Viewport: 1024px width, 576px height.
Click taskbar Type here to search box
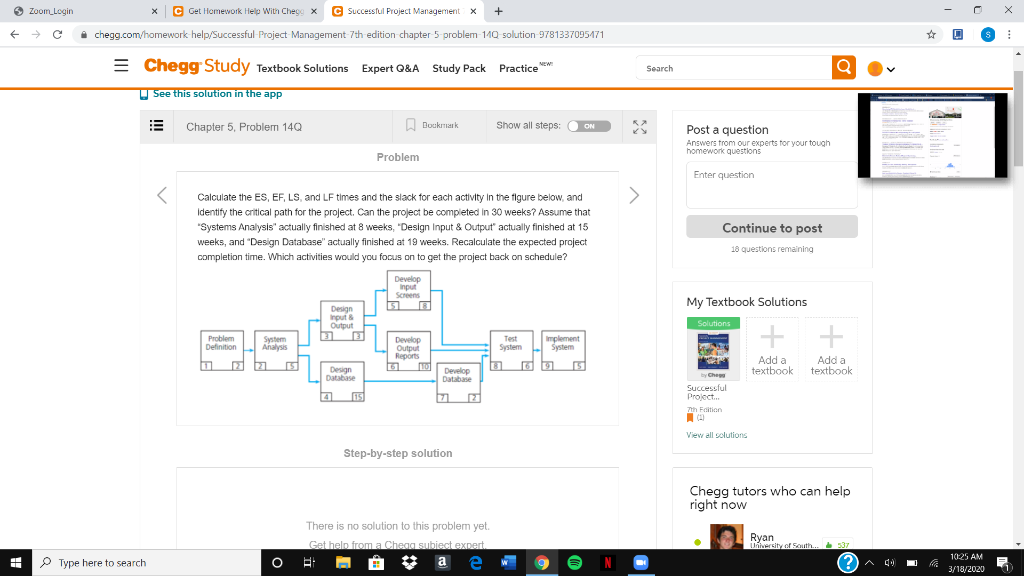tap(146, 562)
